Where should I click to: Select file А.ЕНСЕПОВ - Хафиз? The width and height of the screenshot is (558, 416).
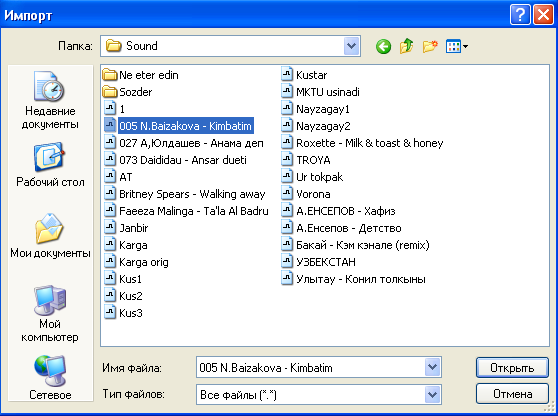[346, 211]
